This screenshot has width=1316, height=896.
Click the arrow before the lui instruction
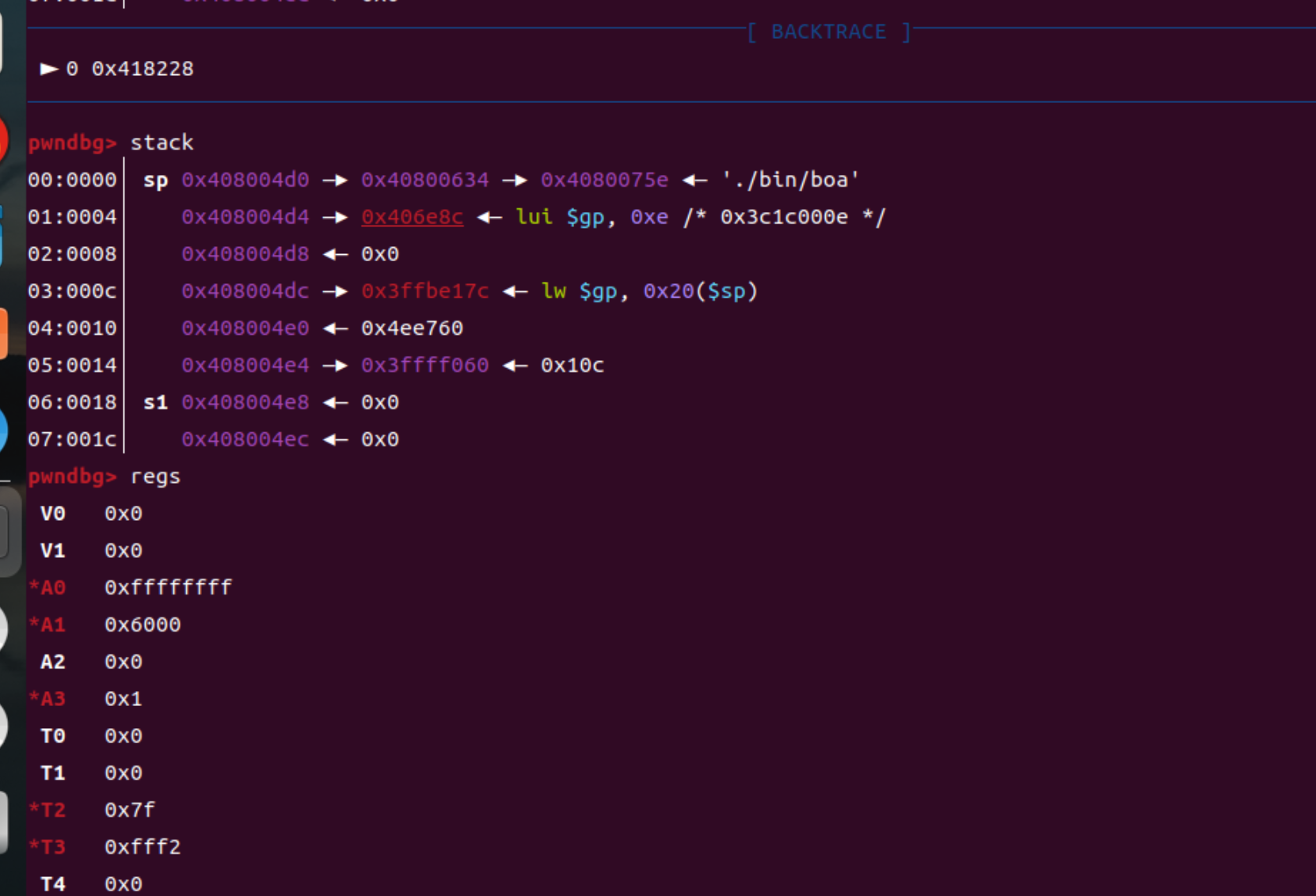[x=489, y=217]
